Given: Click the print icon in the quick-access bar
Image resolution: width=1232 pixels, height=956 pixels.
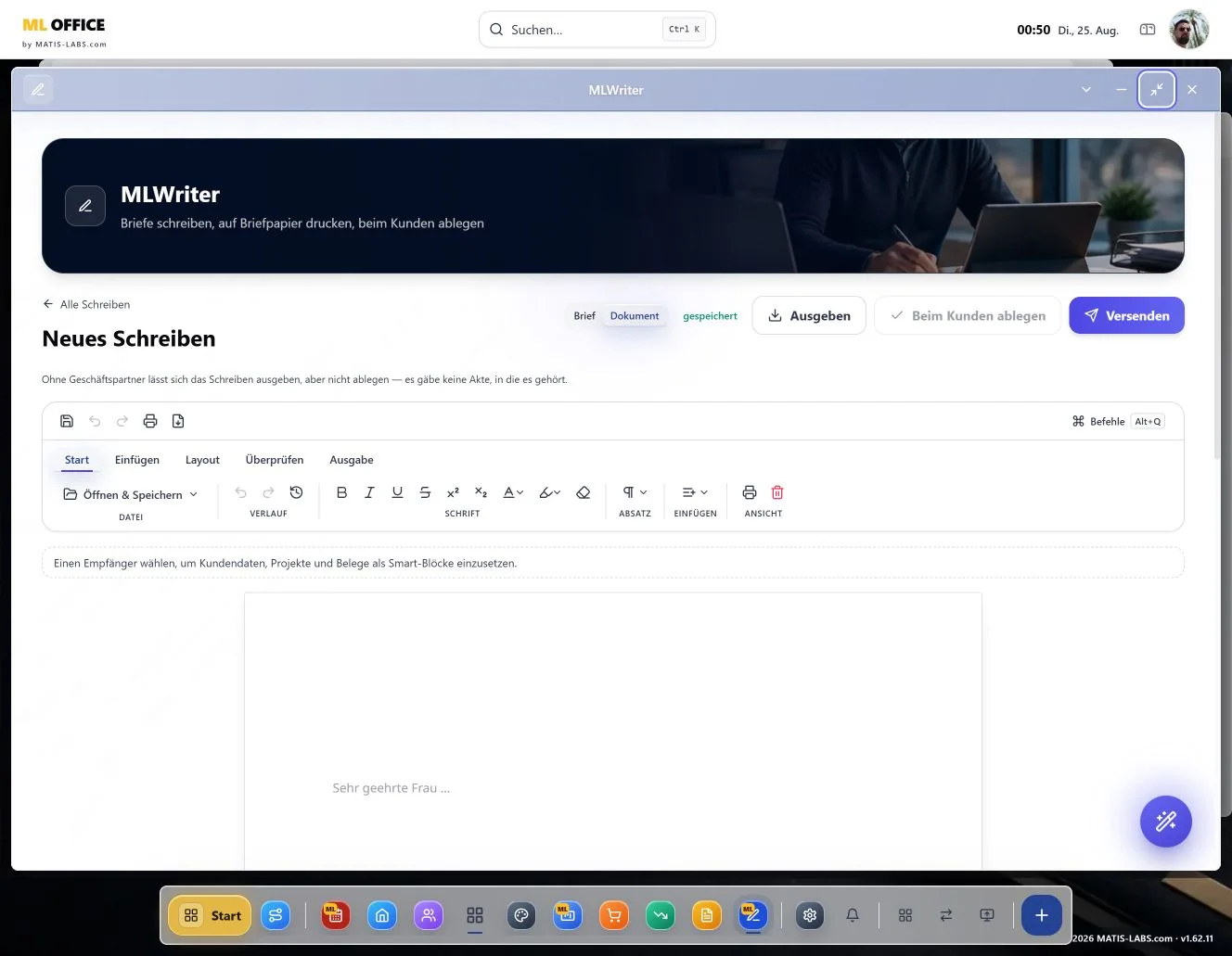Looking at the screenshot, I should pyautogui.click(x=150, y=421).
